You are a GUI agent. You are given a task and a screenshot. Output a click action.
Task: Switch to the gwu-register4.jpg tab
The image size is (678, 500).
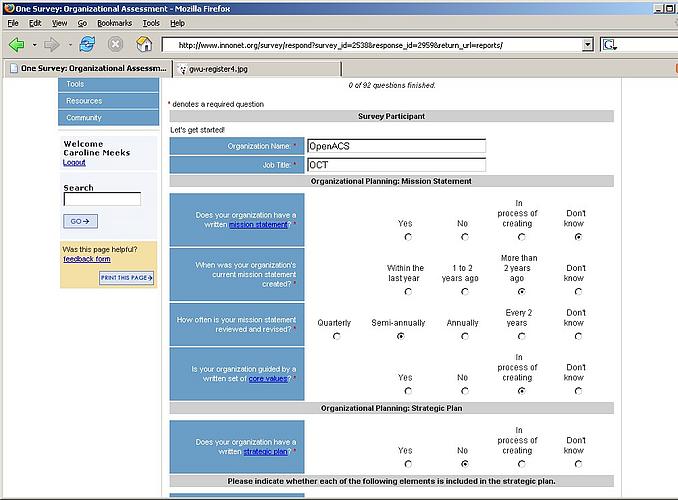click(x=217, y=69)
